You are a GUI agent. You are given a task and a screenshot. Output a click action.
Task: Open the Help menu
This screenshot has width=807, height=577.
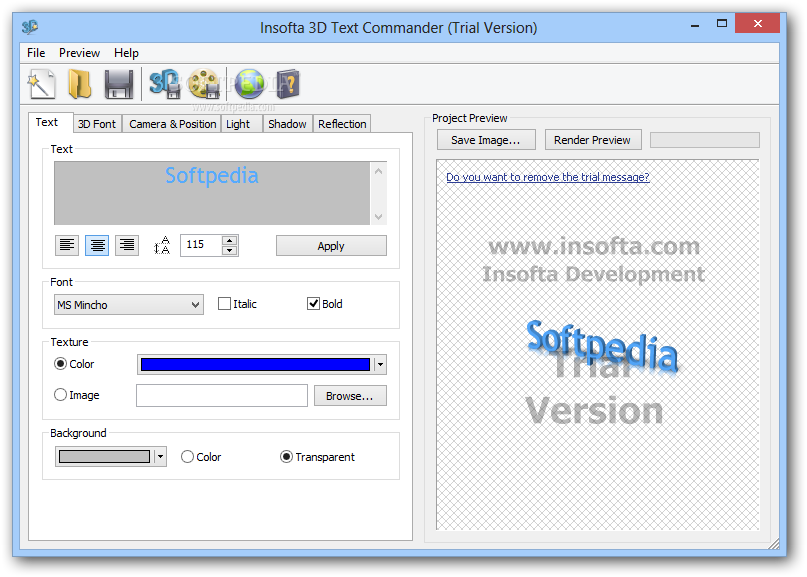pos(126,53)
